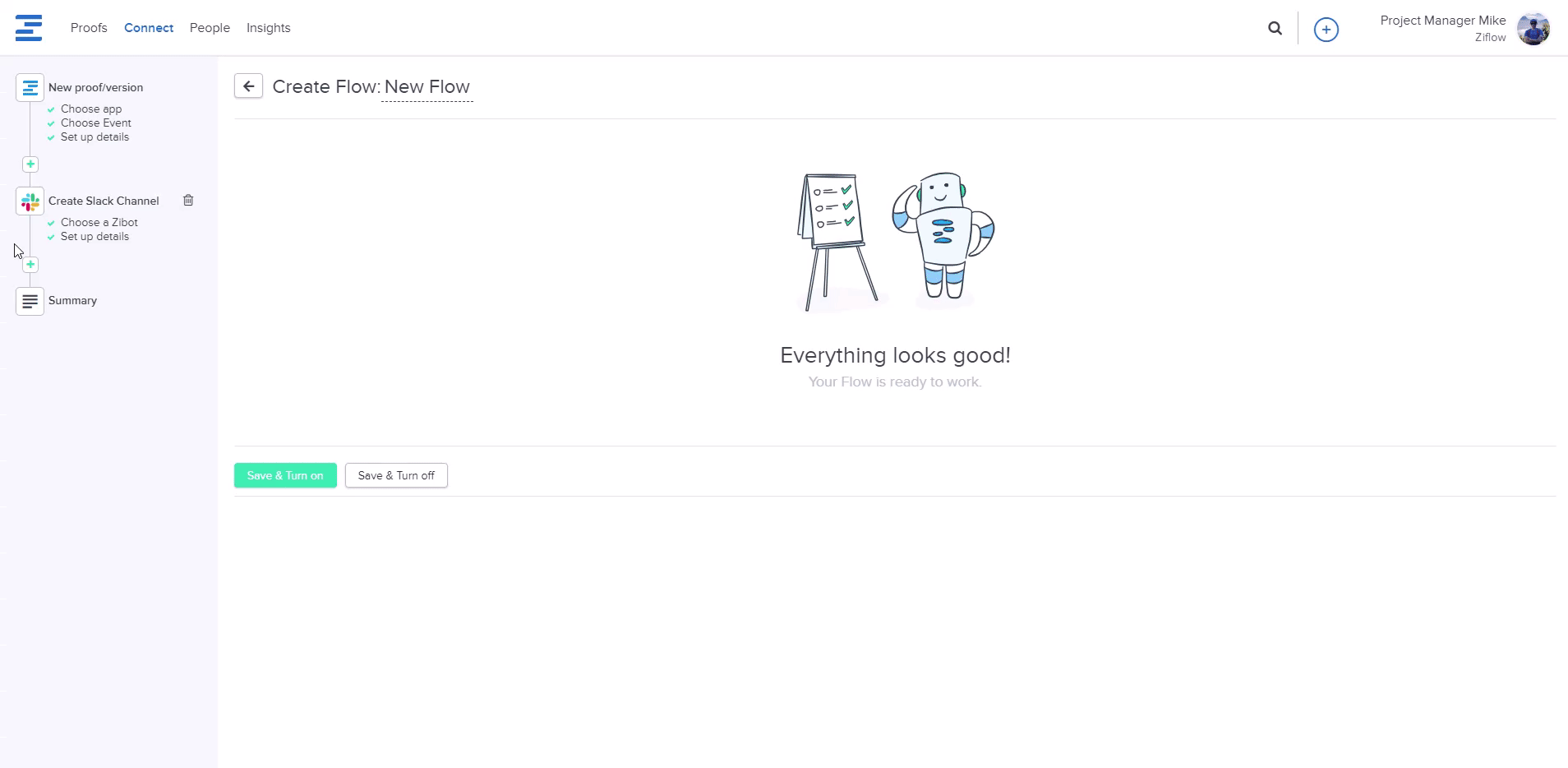Click the blue plus create icon
The height and width of the screenshot is (768, 1568).
(x=1326, y=30)
